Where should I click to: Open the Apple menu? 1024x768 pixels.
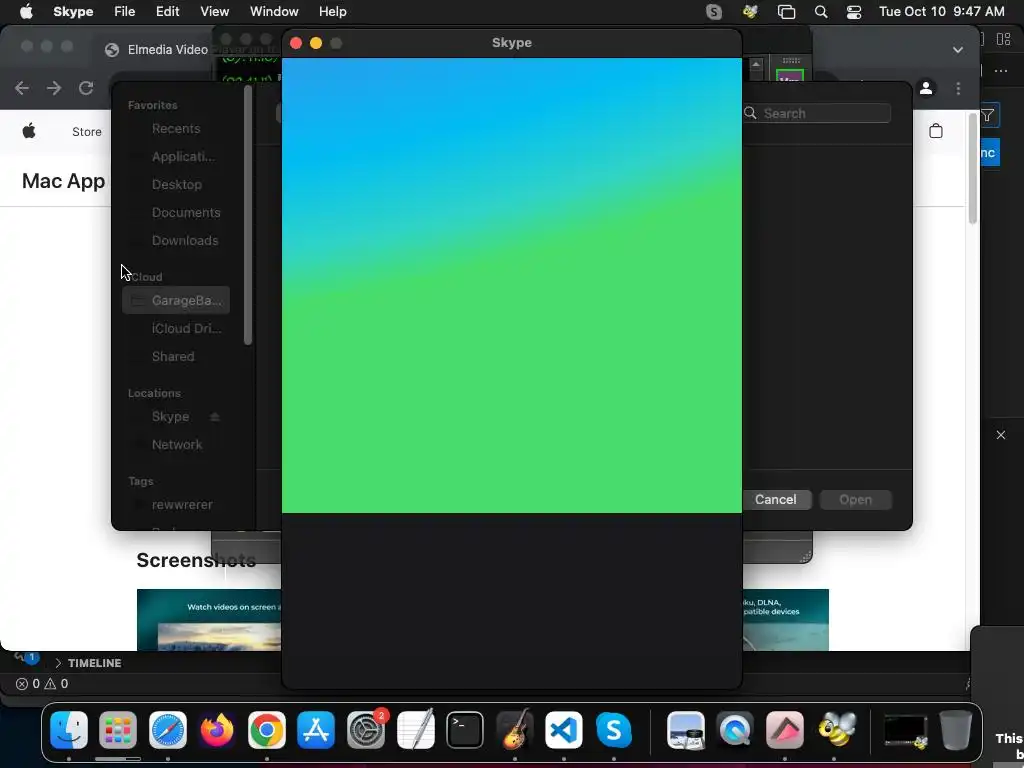(26, 12)
